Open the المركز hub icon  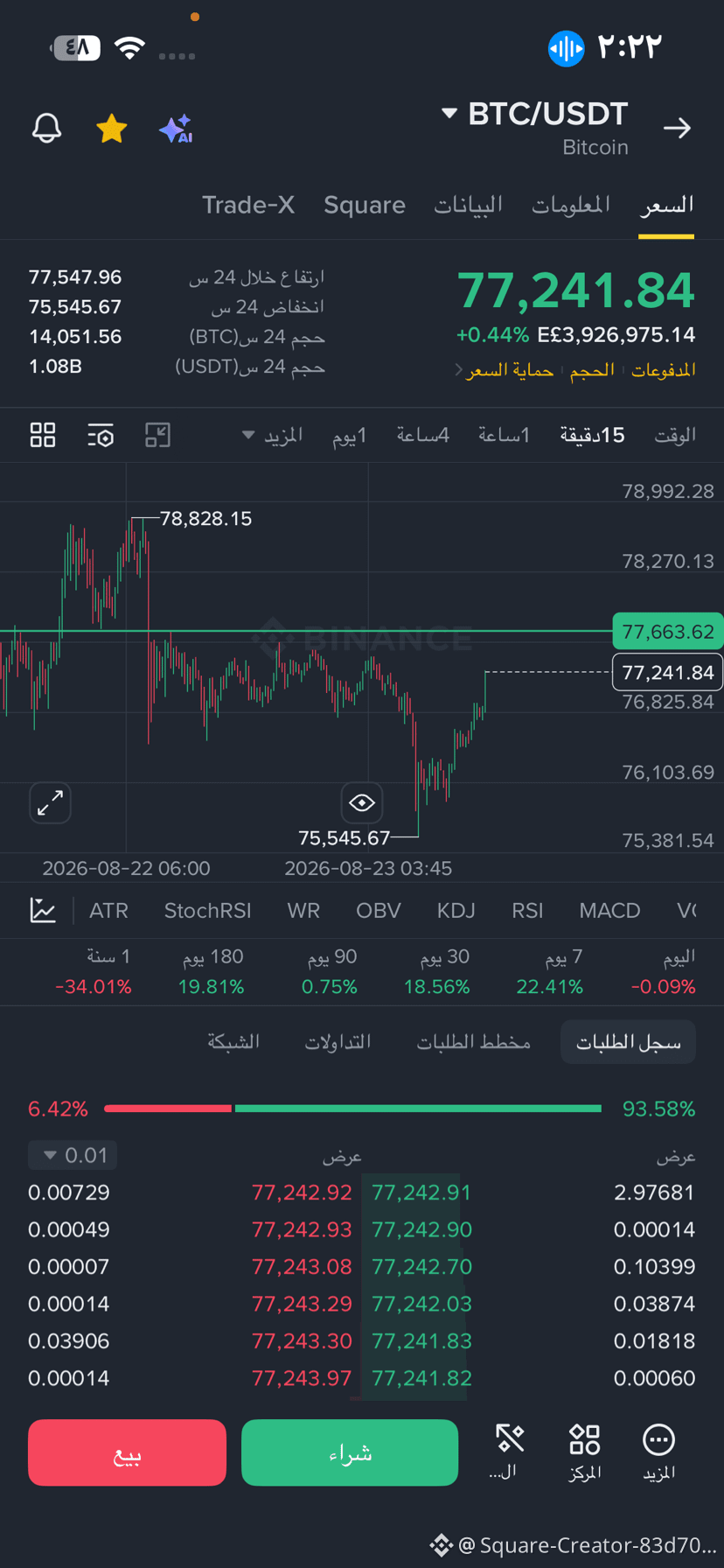[x=584, y=1452]
